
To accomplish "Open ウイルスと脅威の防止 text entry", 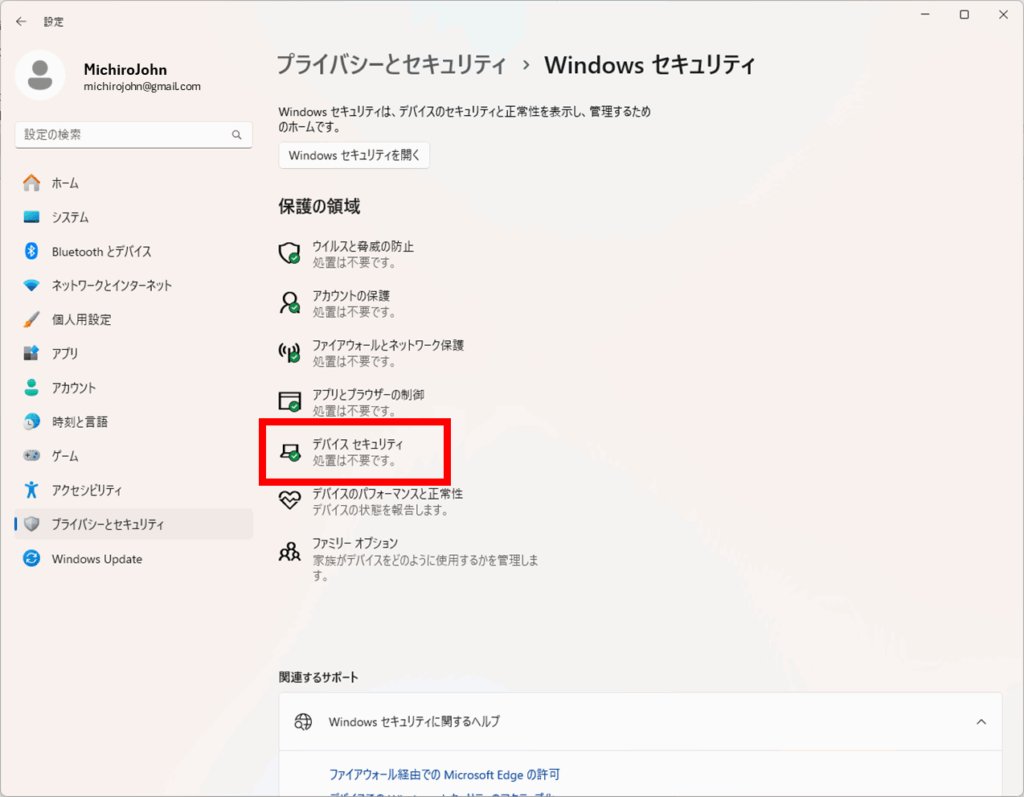I will 362,246.
